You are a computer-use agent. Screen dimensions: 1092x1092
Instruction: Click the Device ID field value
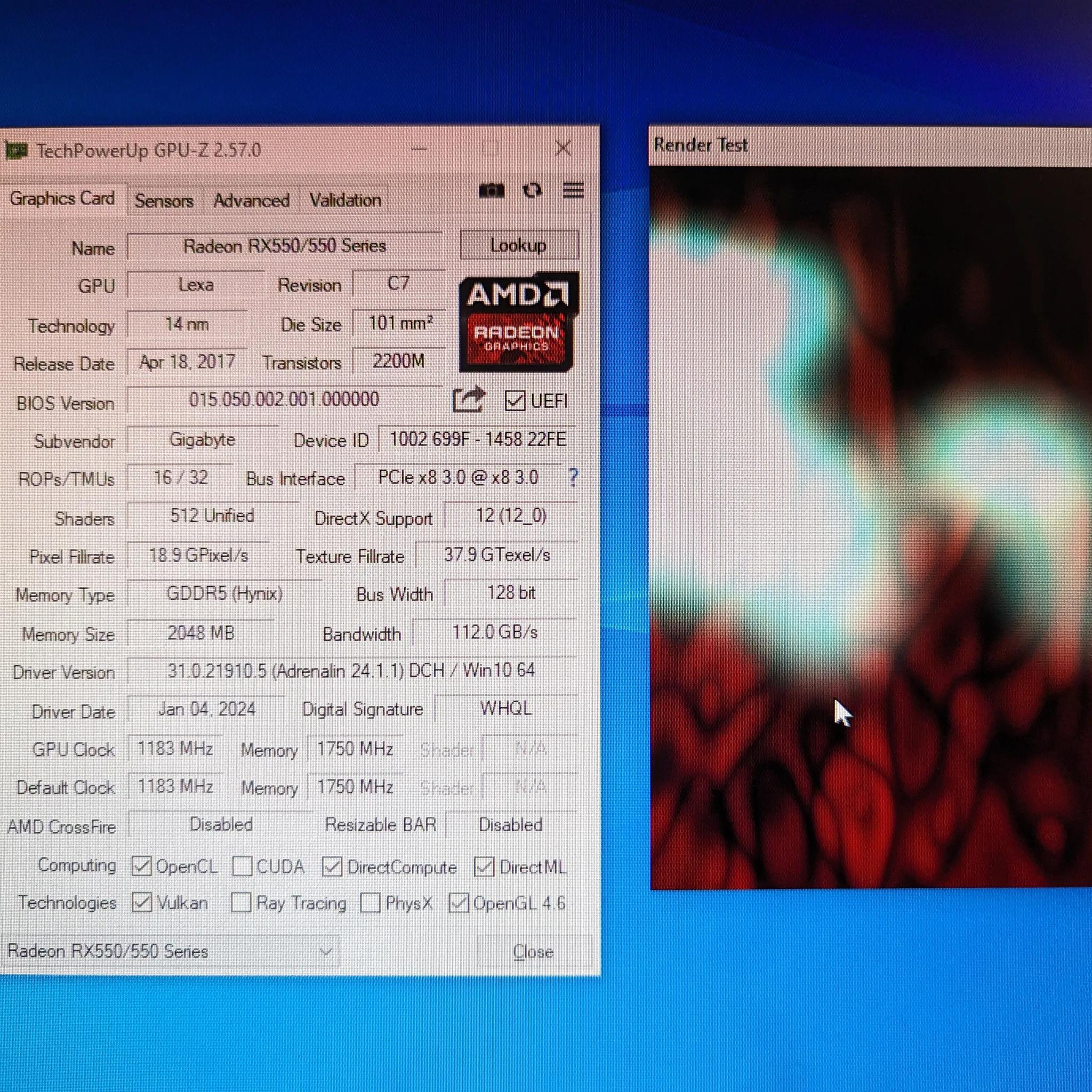[x=478, y=439]
